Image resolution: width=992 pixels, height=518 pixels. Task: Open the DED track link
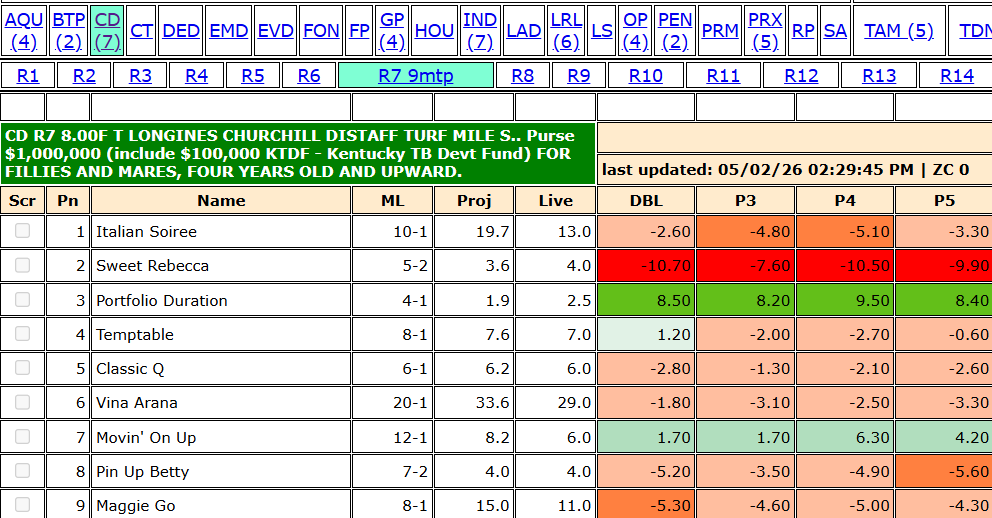point(181,30)
